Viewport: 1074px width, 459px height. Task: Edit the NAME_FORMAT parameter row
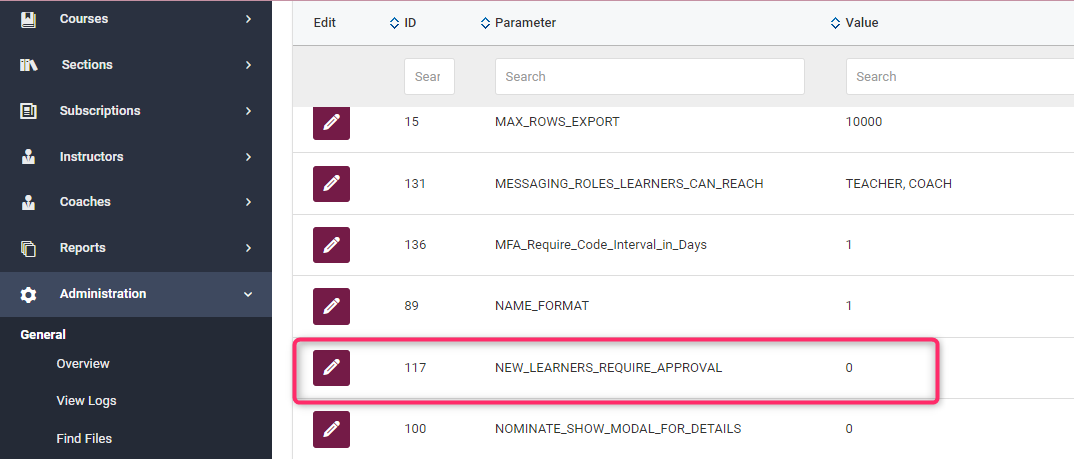pyautogui.click(x=331, y=306)
